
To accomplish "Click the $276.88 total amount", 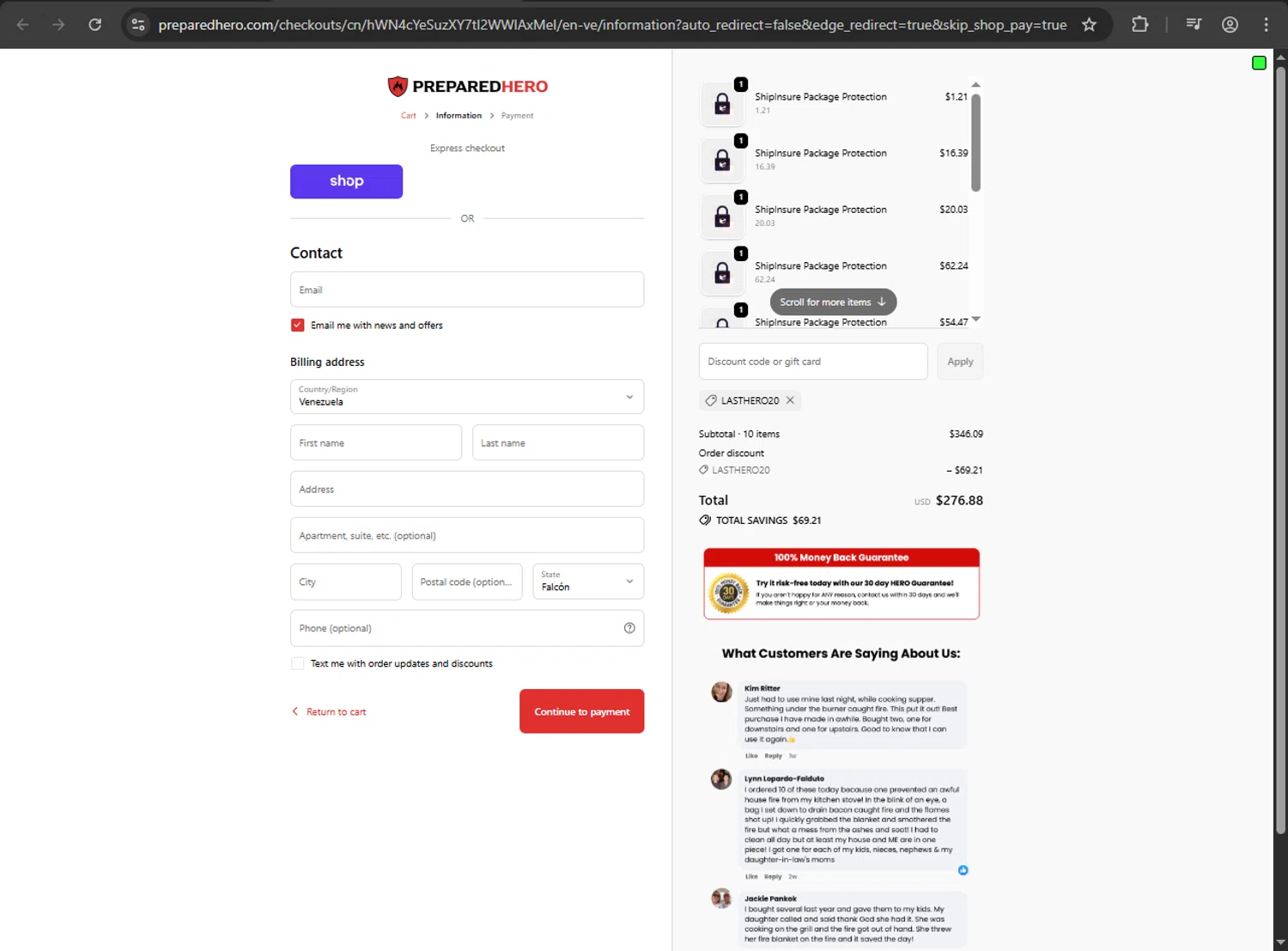I will pyautogui.click(x=959, y=500).
